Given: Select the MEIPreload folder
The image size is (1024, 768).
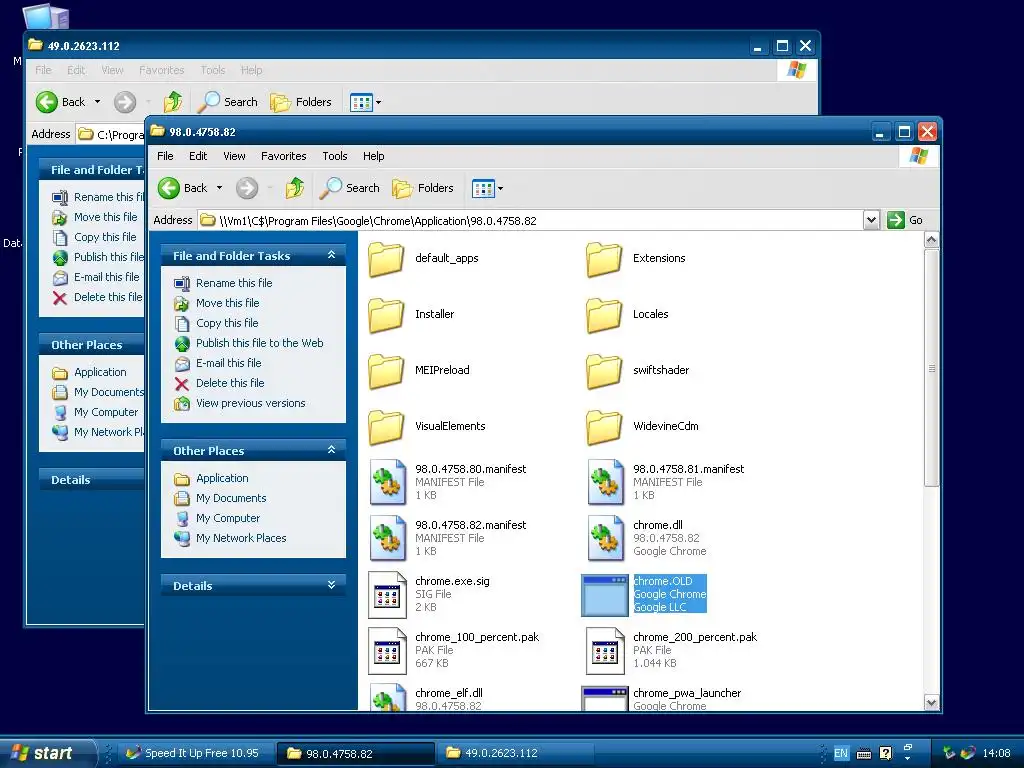Looking at the screenshot, I should tap(387, 371).
